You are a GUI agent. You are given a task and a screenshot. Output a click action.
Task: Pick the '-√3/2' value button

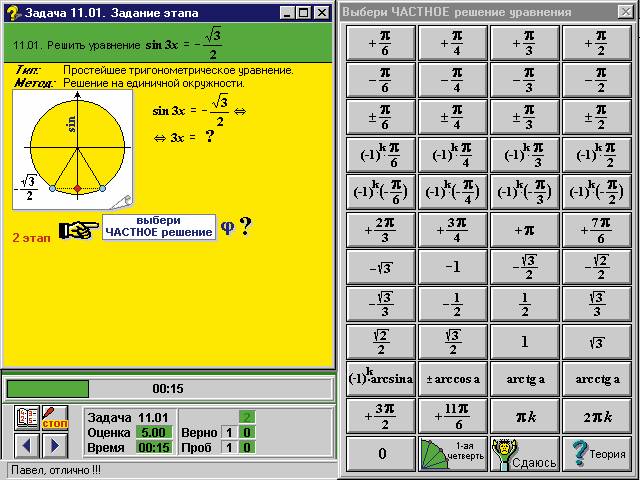(x=524, y=267)
